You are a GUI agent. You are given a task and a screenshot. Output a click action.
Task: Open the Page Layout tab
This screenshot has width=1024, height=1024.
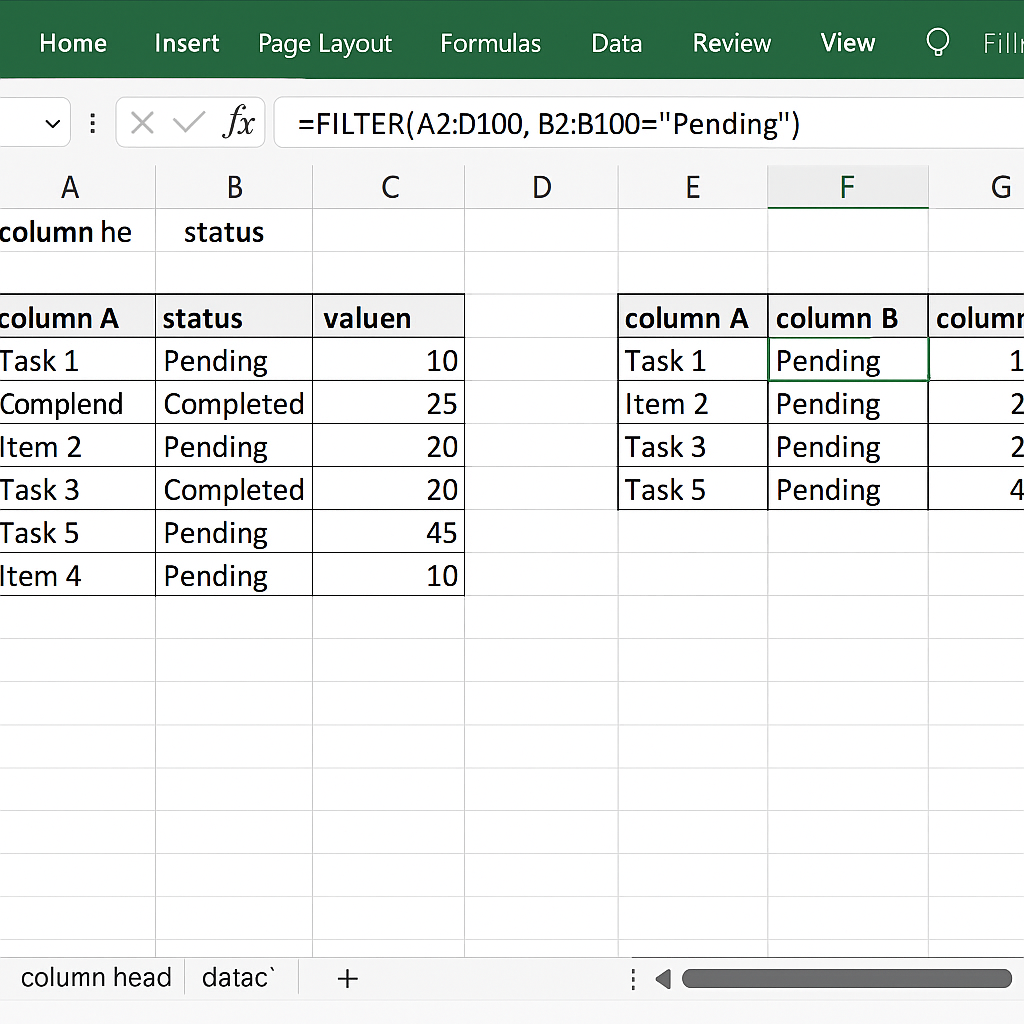pos(325,44)
